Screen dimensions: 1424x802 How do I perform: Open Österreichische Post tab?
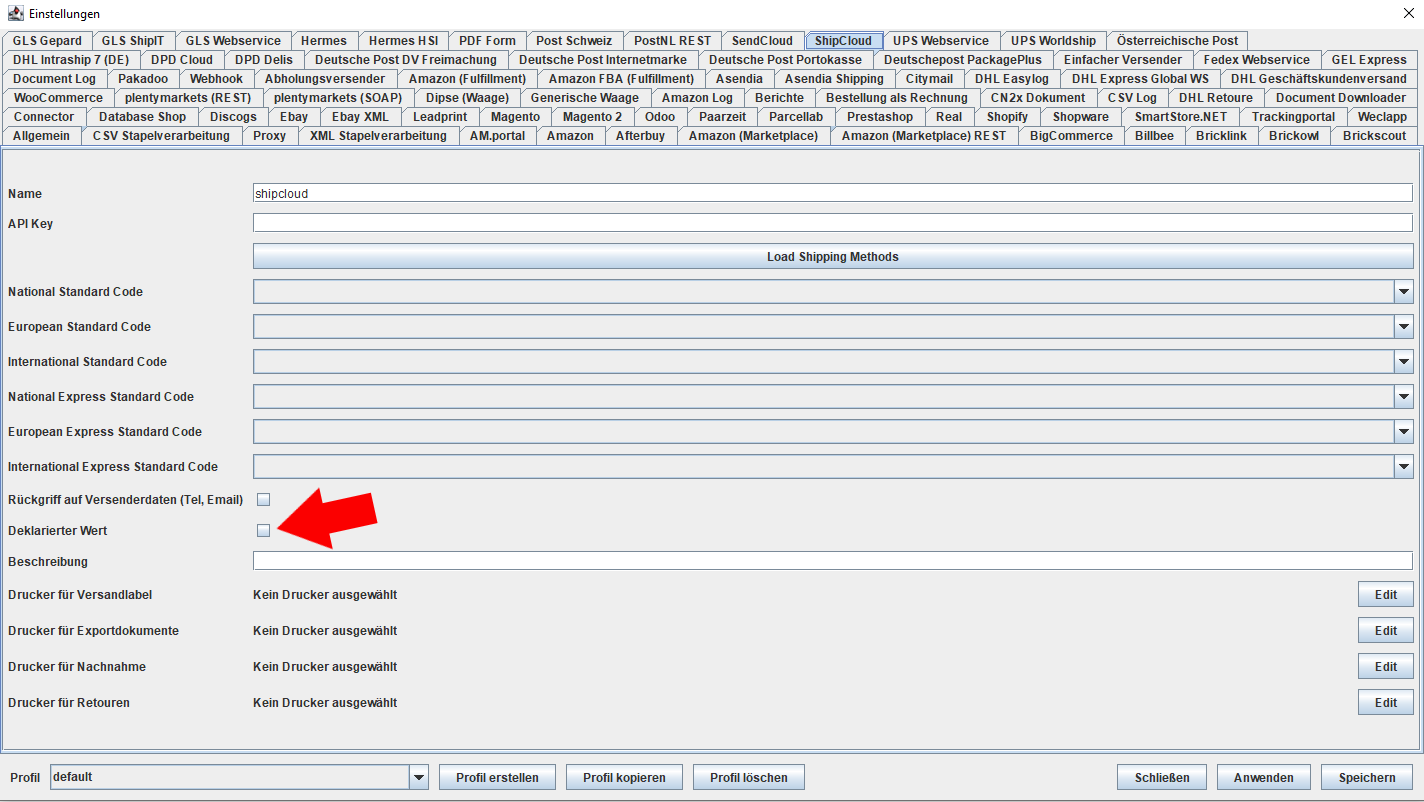1177,41
